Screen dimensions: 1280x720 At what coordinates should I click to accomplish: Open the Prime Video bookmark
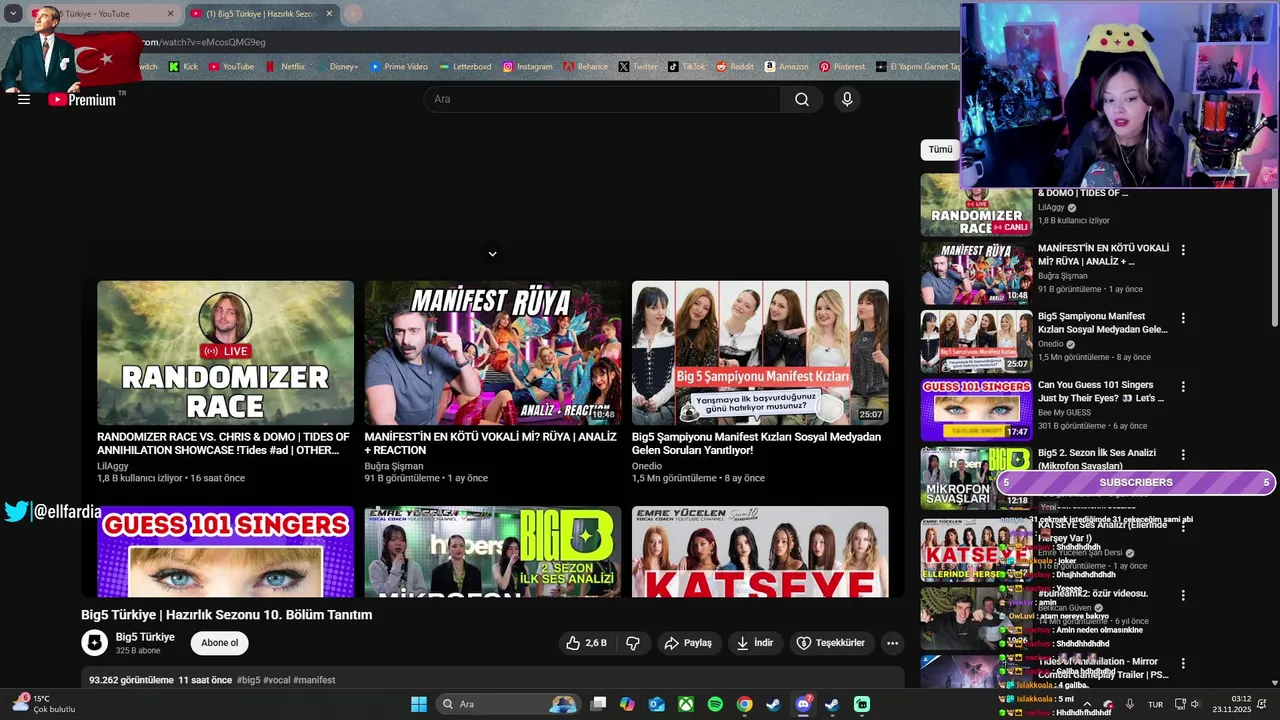pyautogui.click(x=399, y=67)
